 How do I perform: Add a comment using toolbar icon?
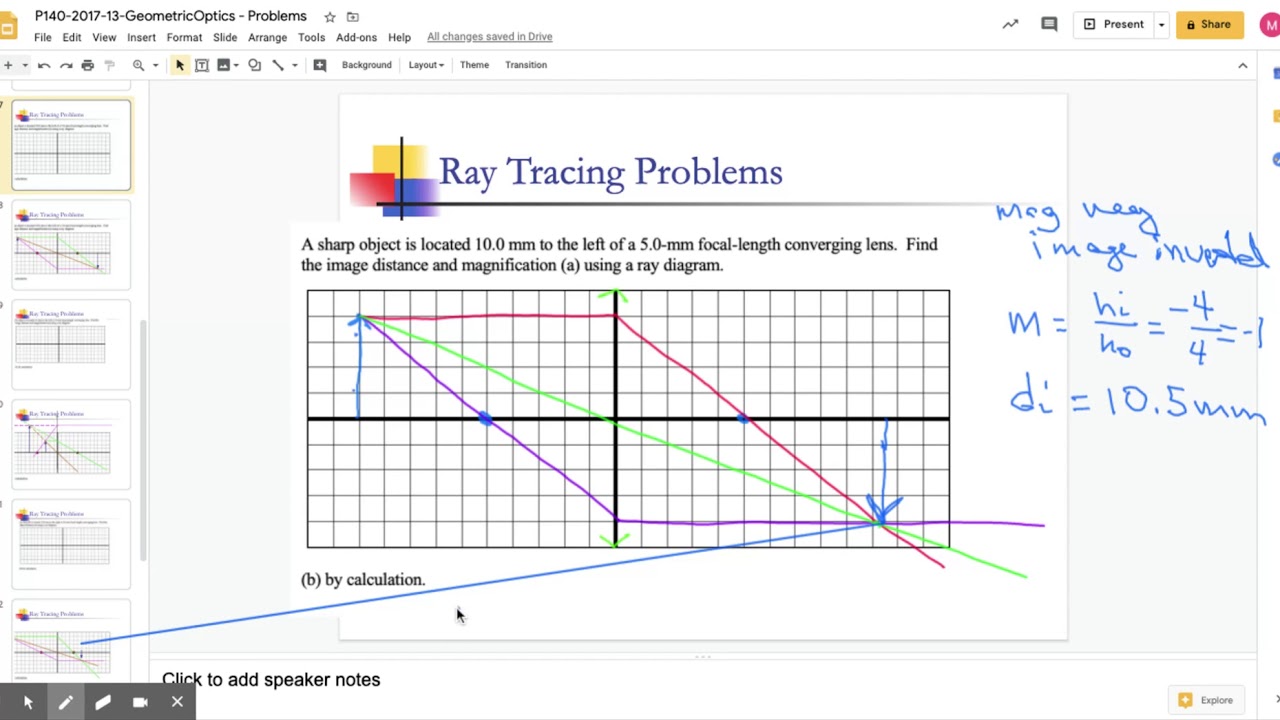click(x=320, y=65)
